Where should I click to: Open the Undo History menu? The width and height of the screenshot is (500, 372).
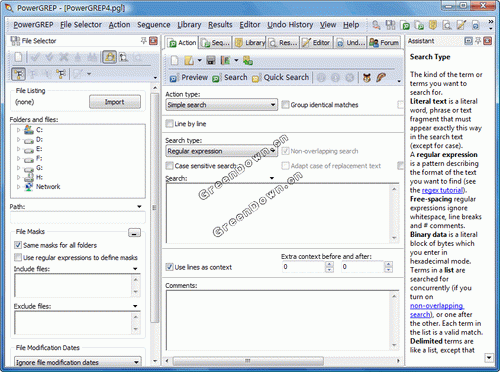(290, 25)
